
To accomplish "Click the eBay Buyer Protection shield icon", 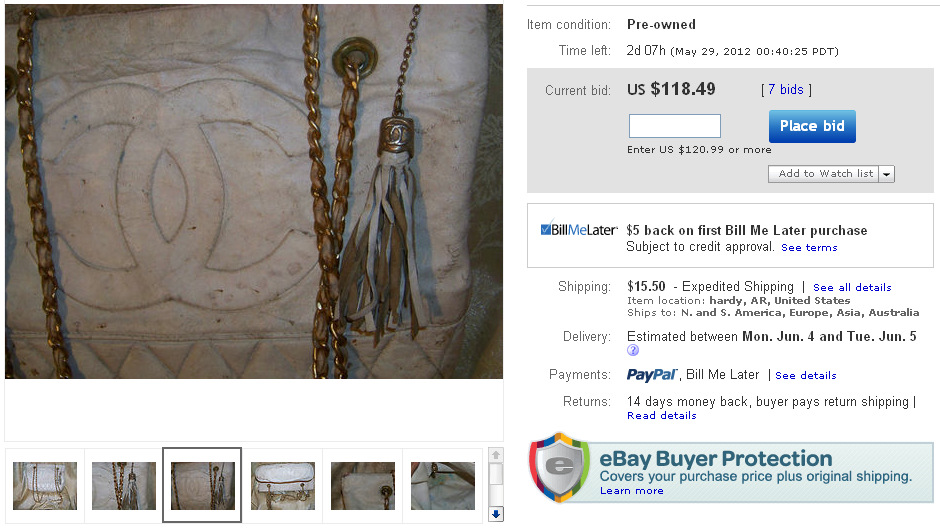I will point(559,467).
